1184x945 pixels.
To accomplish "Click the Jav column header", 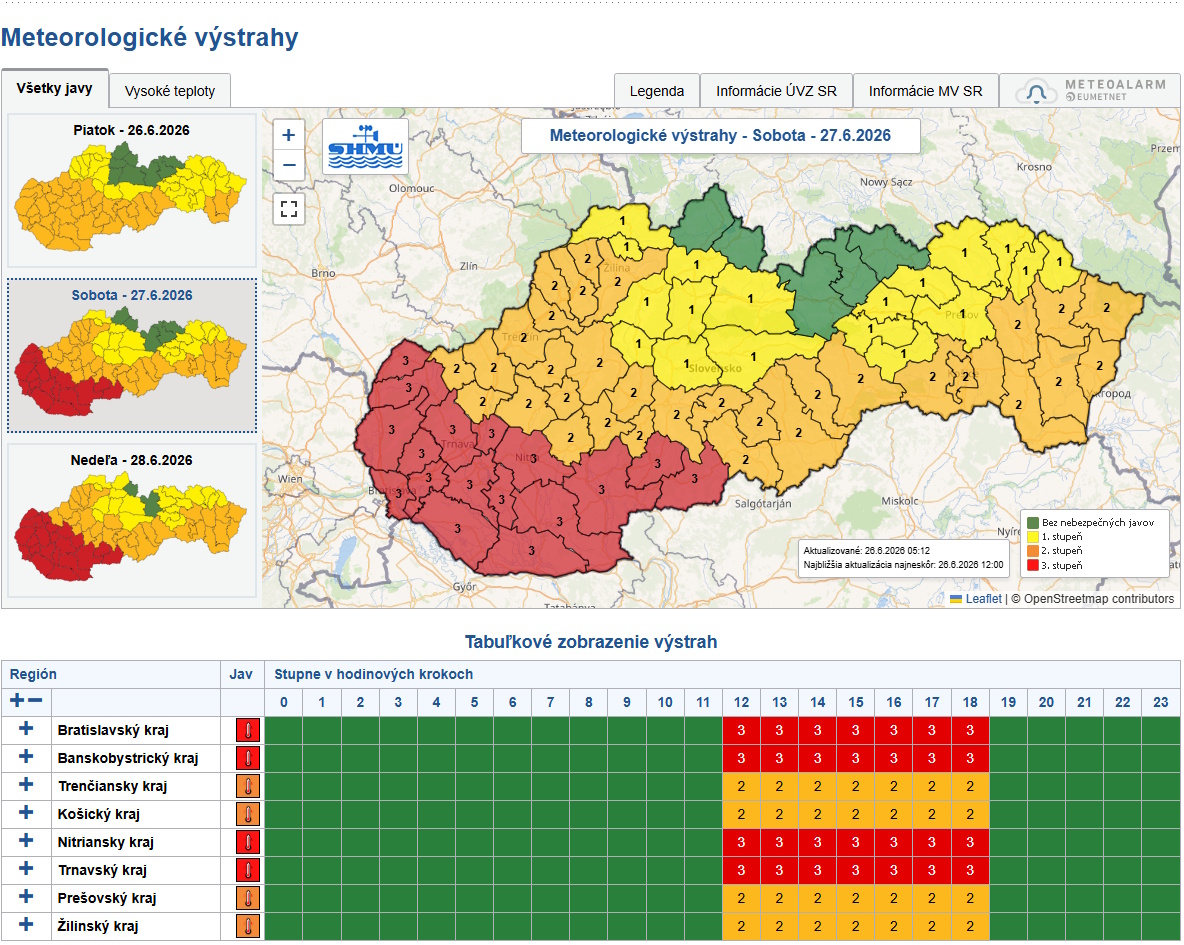I will click(241, 675).
